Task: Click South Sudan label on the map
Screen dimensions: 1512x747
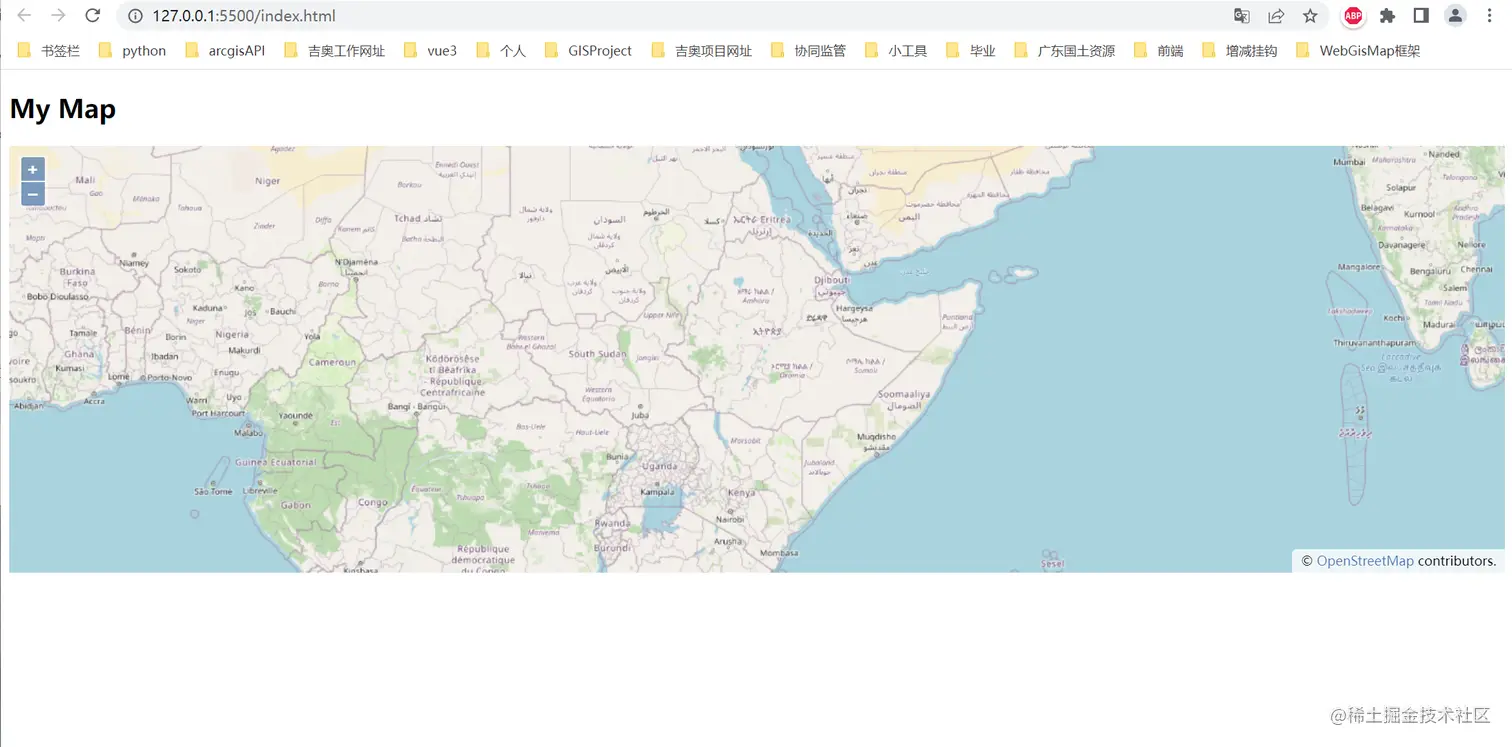Action: [x=598, y=354]
